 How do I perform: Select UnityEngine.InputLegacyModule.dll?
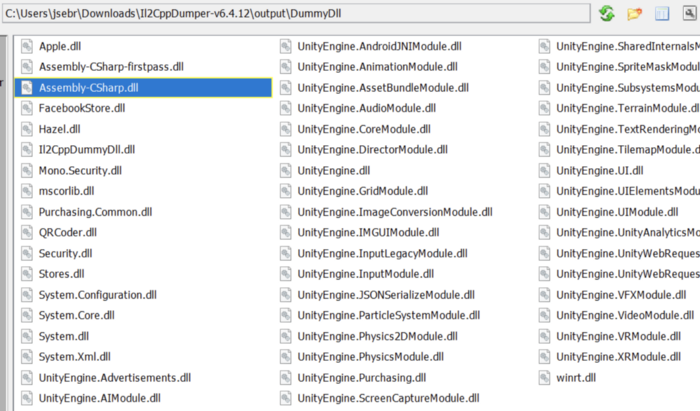pos(382,253)
